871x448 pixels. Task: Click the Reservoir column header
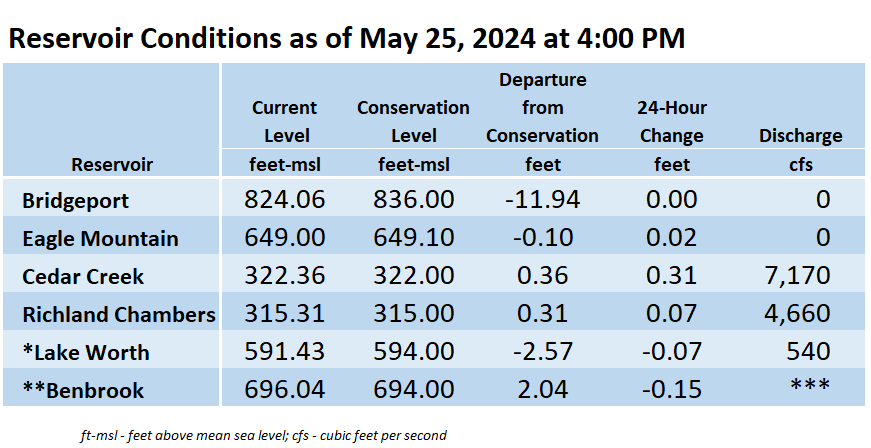(x=112, y=164)
